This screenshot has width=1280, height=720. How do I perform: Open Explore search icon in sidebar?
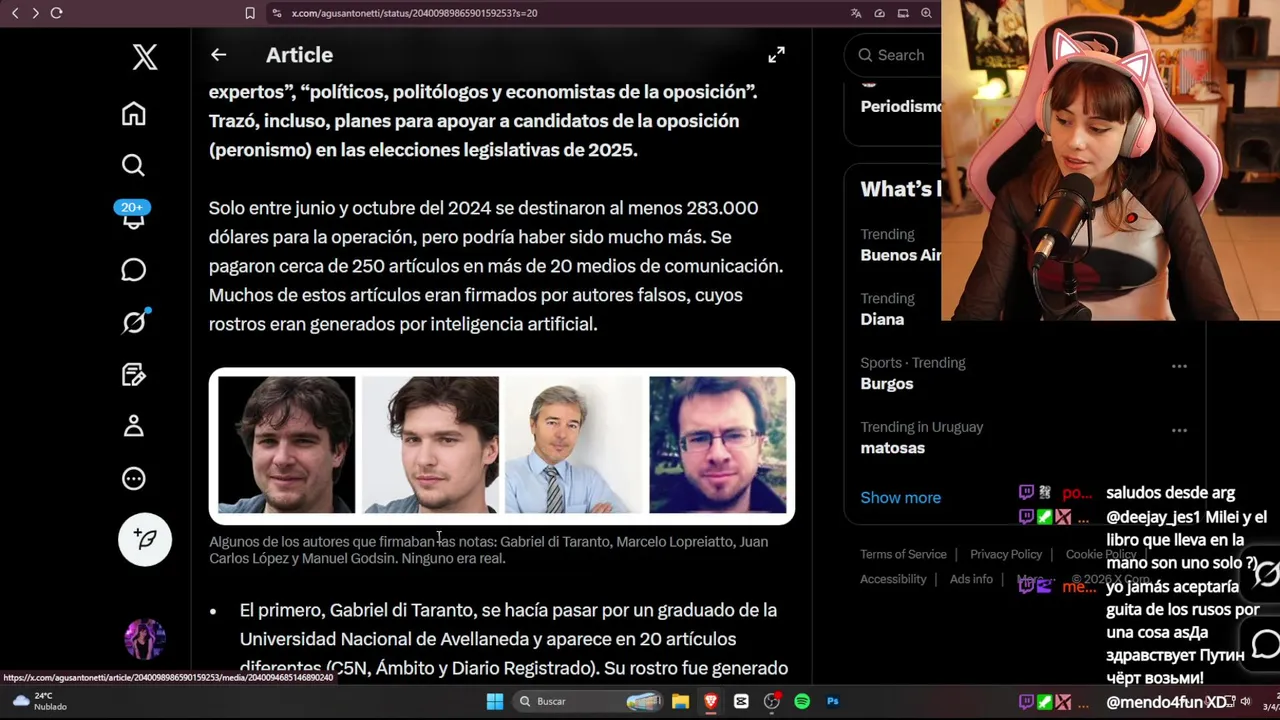click(x=133, y=165)
